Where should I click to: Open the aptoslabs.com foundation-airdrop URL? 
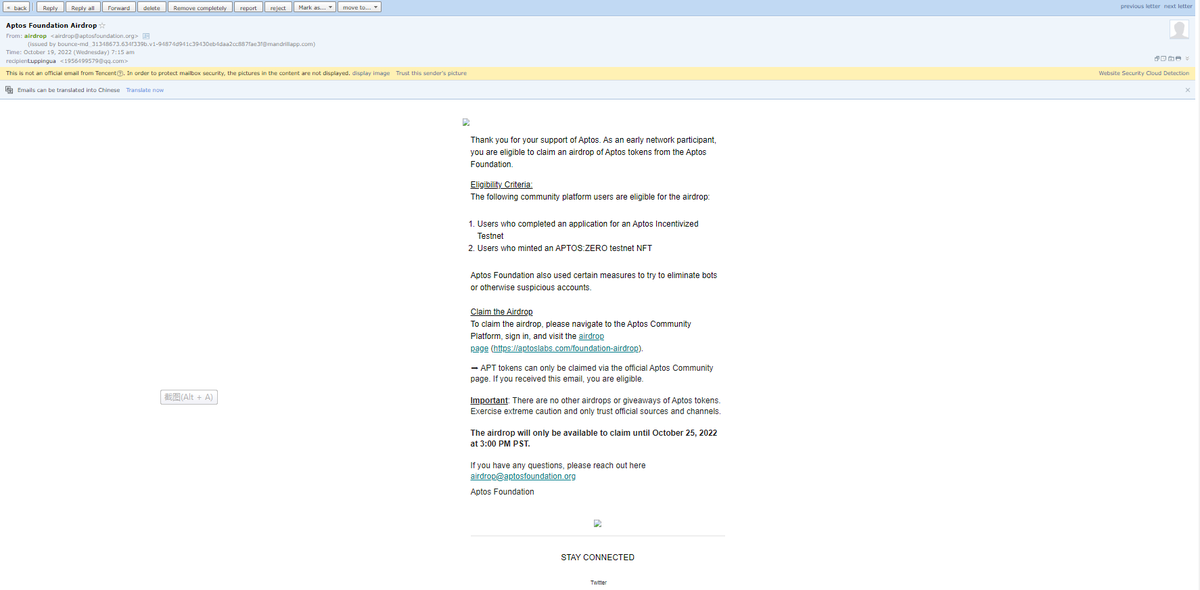565,348
